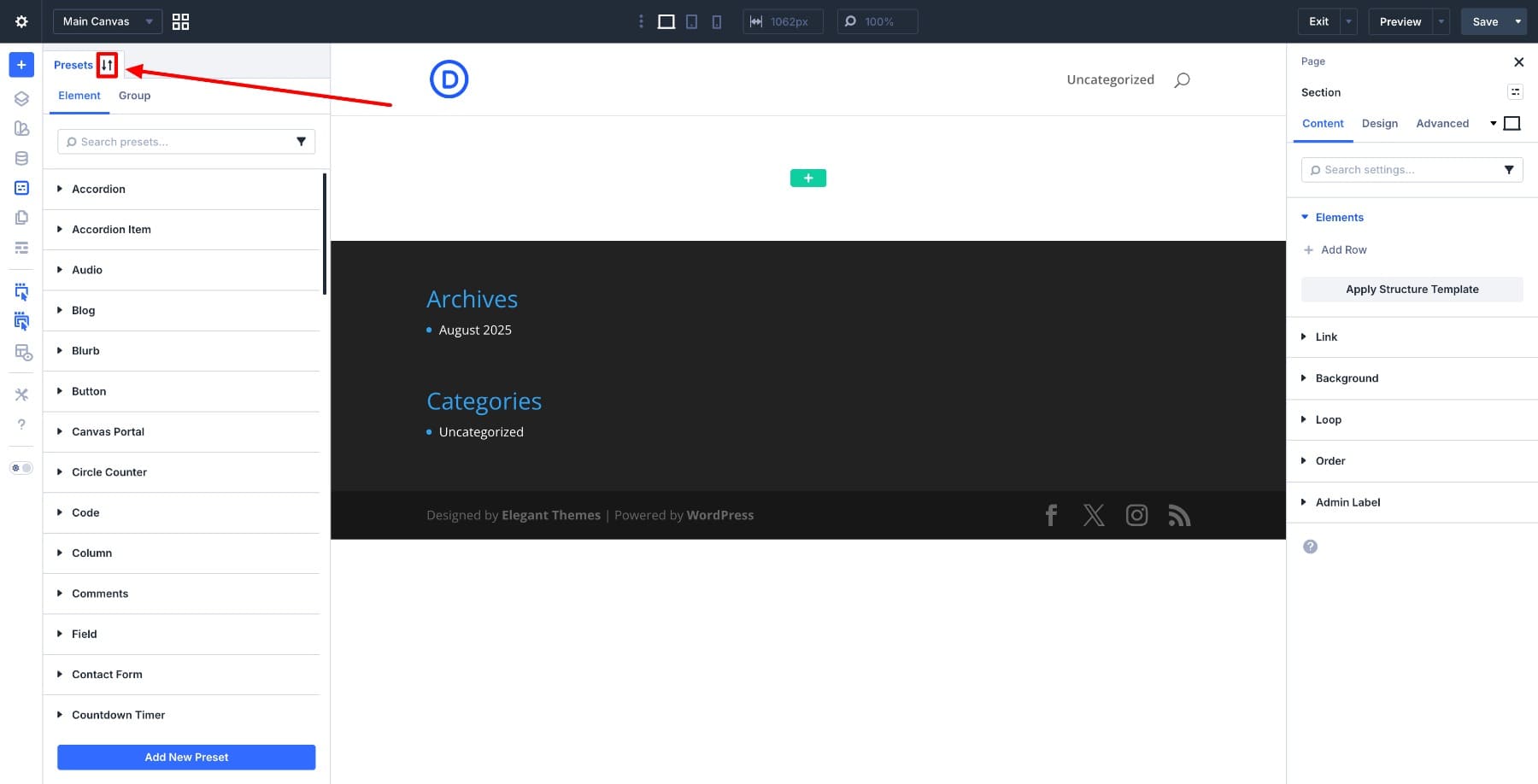Expand the Blog presets group
1538x784 pixels.
pyautogui.click(x=83, y=310)
